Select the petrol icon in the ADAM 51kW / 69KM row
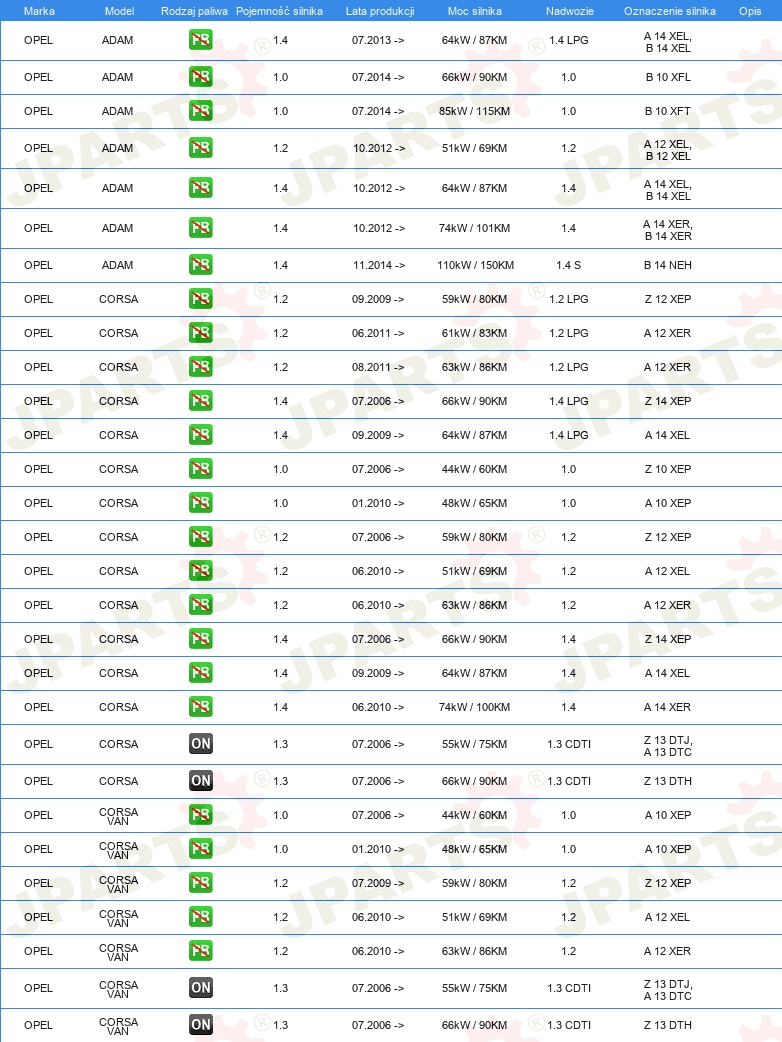The height and width of the screenshot is (1042, 782). tap(201, 148)
